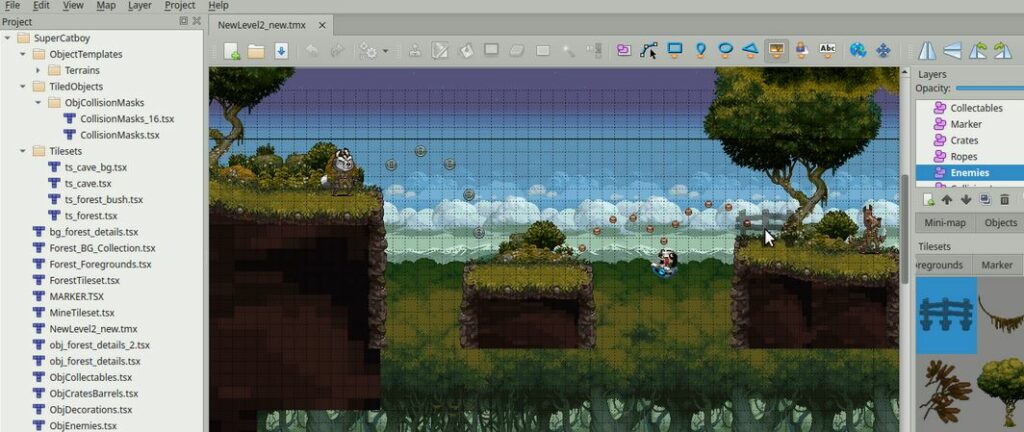Switch to the Mini-map tab
Viewport: 1024px width, 432px height.
[945, 223]
